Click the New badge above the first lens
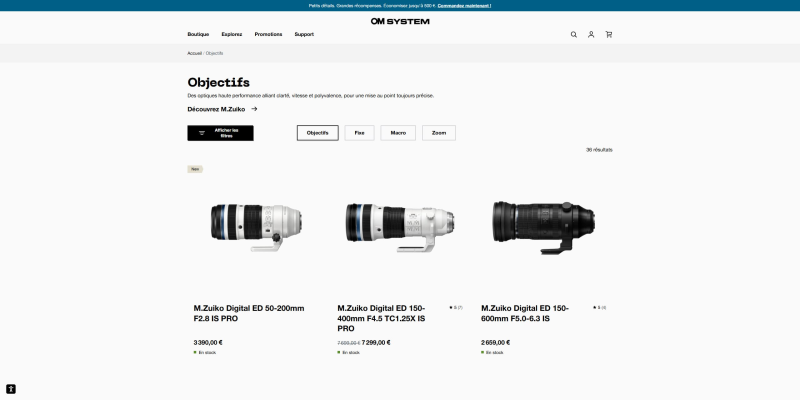Image resolution: width=800 pixels, height=400 pixels. [195, 169]
